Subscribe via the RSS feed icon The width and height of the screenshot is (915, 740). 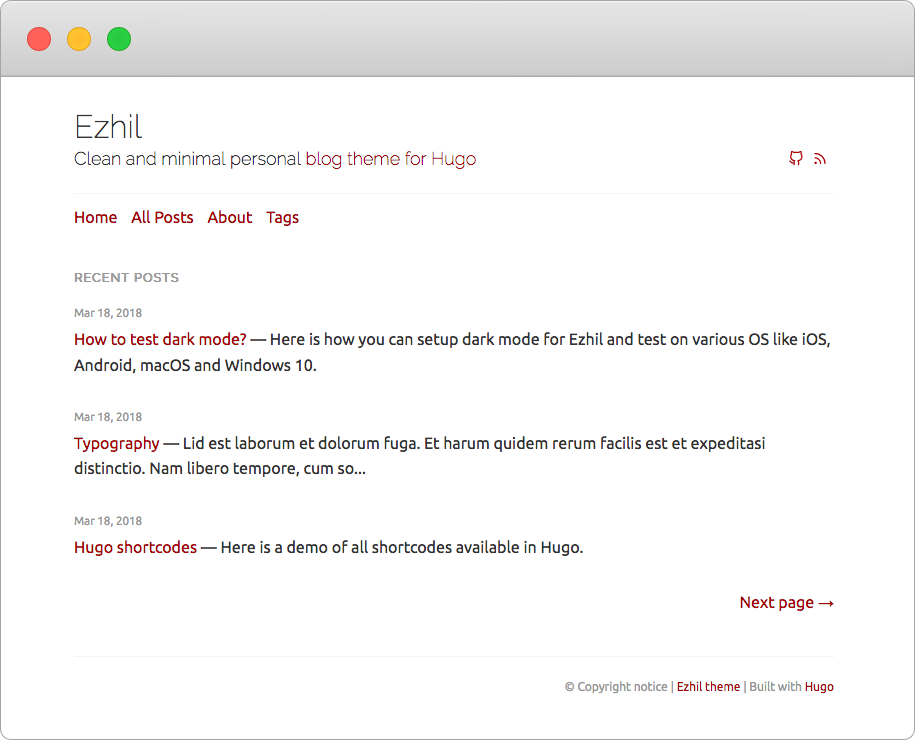(x=820, y=159)
